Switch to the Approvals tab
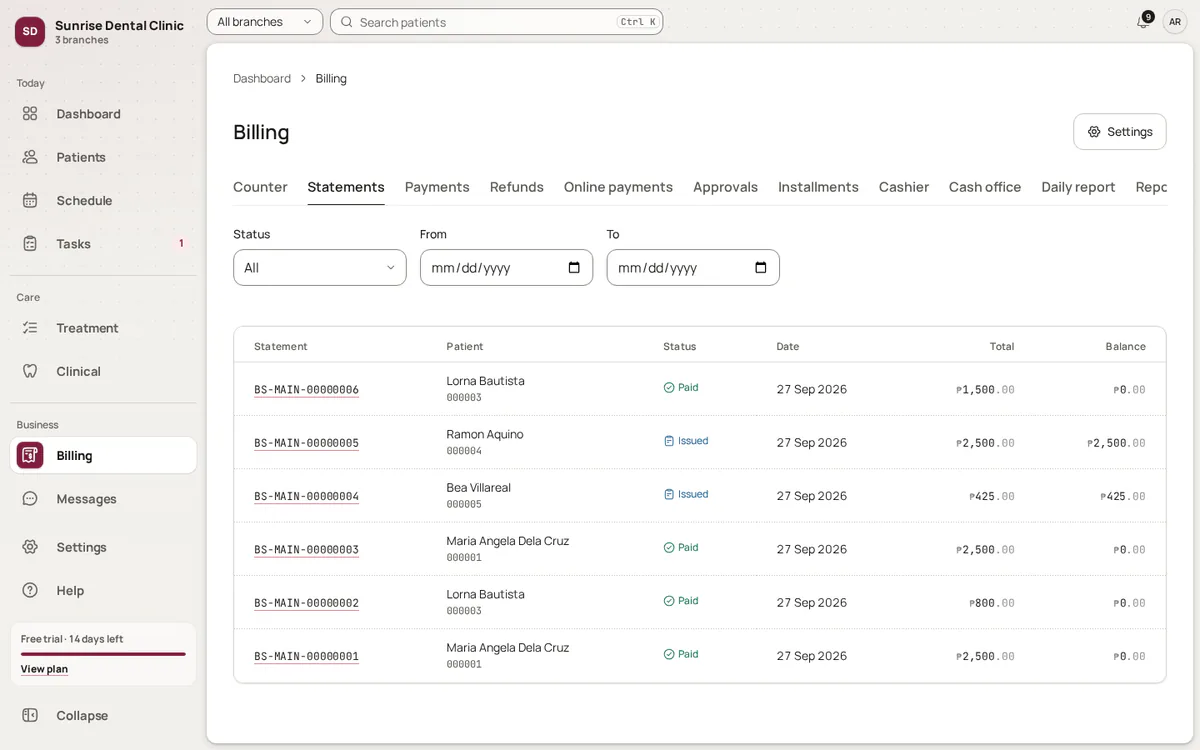 tap(725, 187)
